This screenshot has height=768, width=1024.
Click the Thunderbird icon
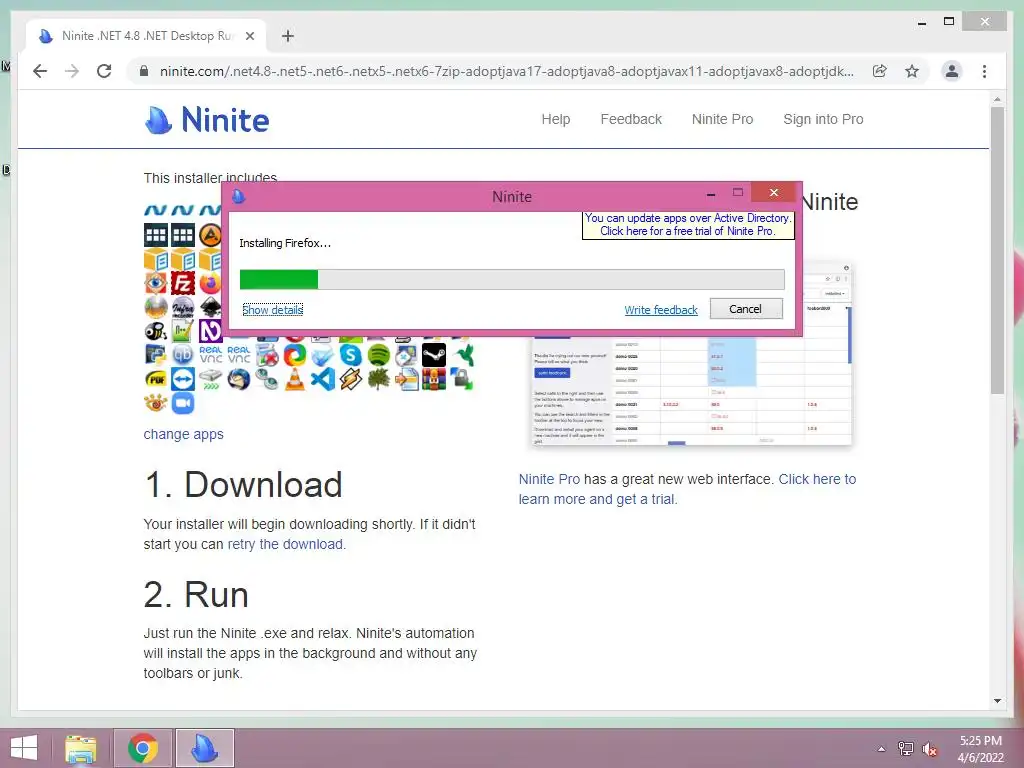point(238,379)
